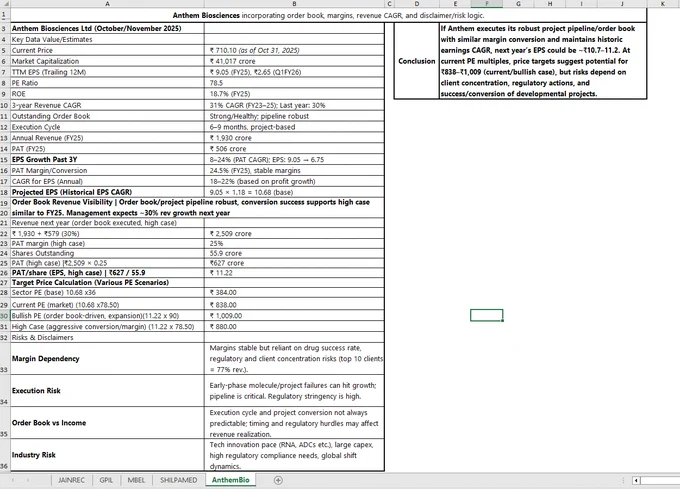
Task: Select row 30 header
Action: coord(4,316)
